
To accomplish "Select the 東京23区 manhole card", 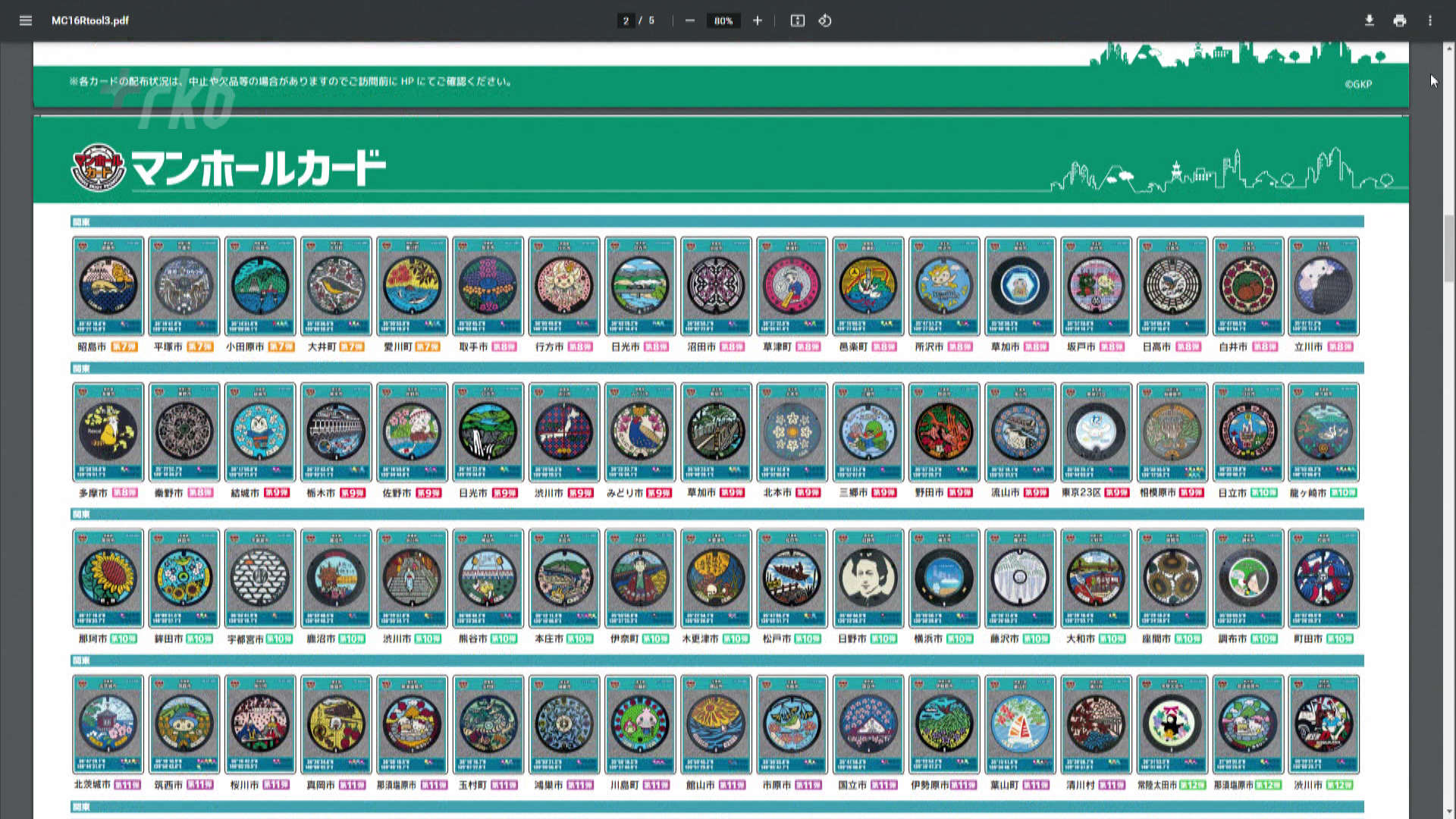I will point(1096,432).
